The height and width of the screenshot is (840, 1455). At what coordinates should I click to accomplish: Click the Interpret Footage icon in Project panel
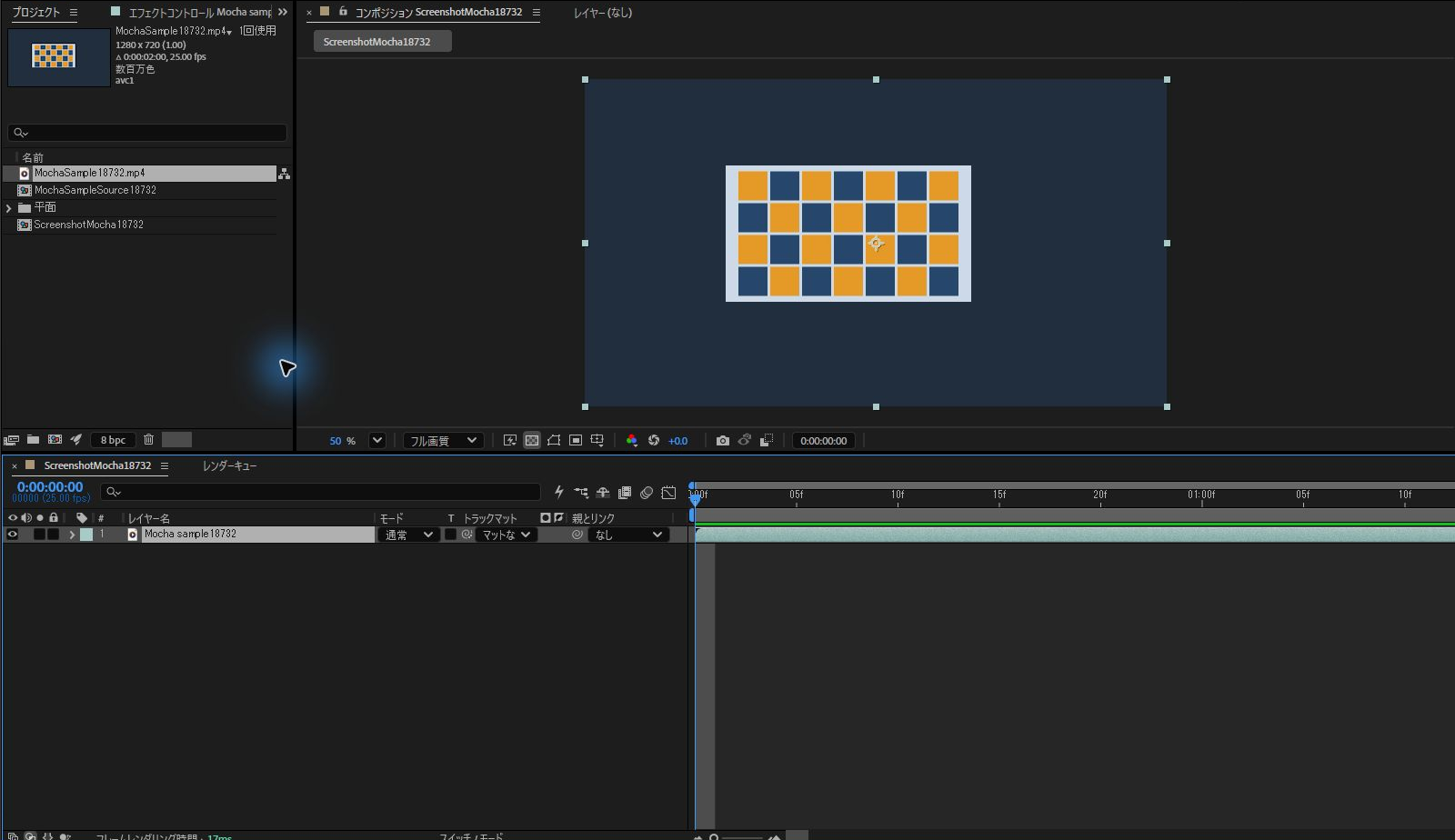click(12, 440)
